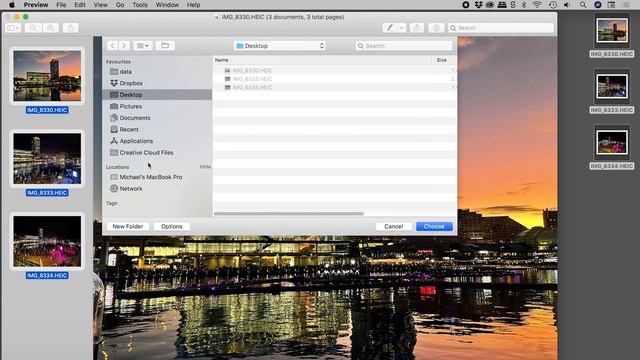Click Hide next to Locations
The image size is (640, 360).
coord(205,167)
